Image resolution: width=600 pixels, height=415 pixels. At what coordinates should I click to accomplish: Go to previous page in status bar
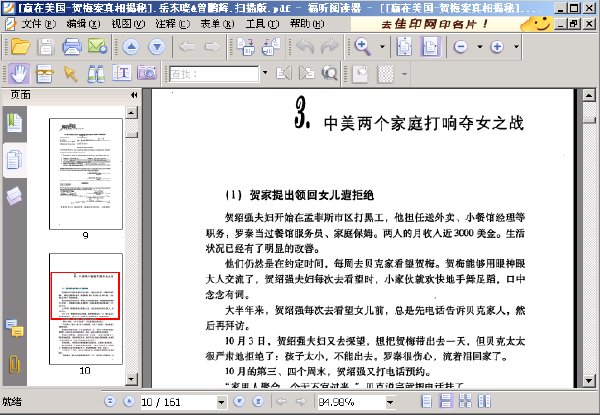(x=129, y=401)
